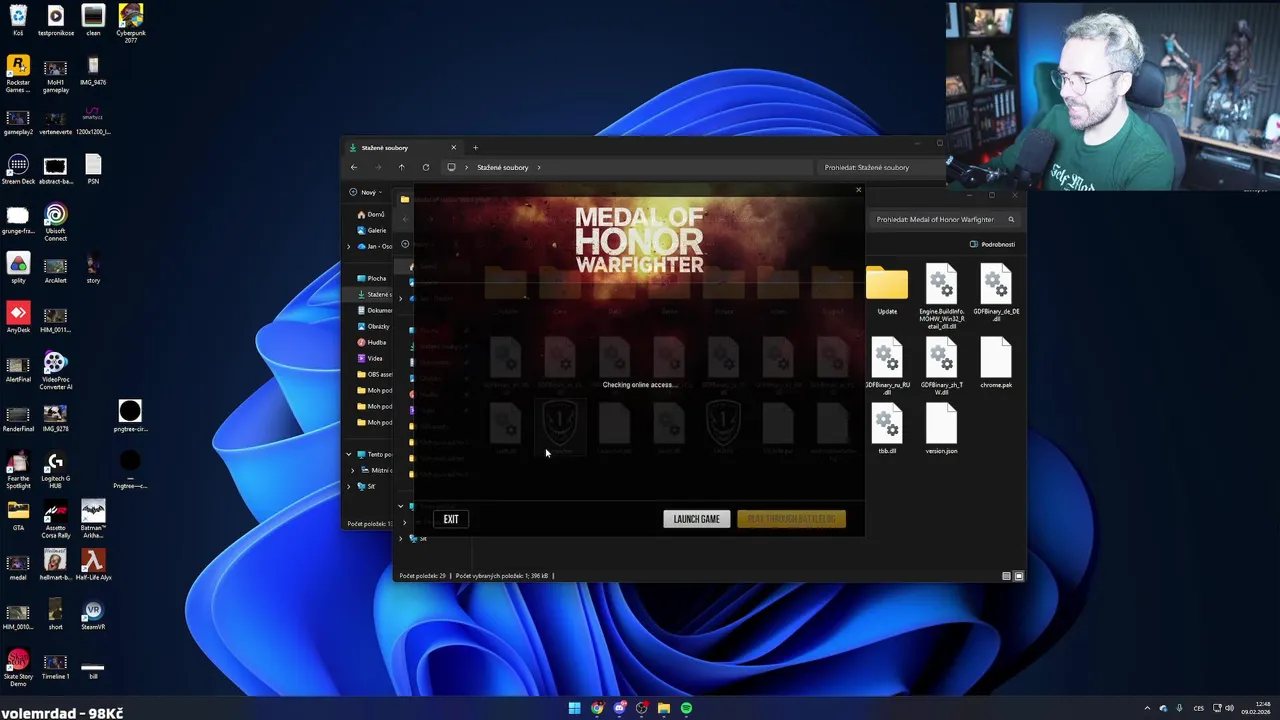Viewport: 1280px width, 720px height.
Task: Open VideoProc Converter AI desktop icon
Action: point(55,370)
